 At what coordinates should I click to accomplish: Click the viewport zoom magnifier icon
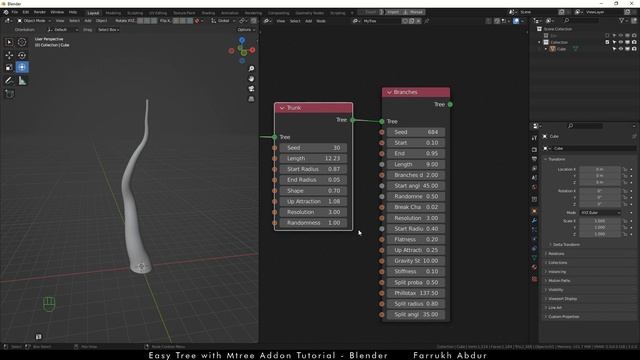[251, 69]
